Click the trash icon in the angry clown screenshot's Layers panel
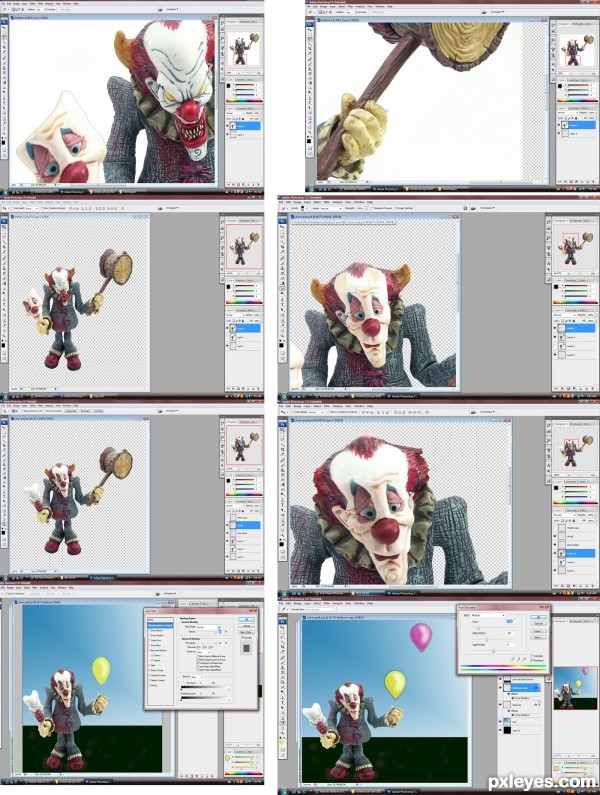Viewport: 600px width, 795px height. [x=259, y=185]
